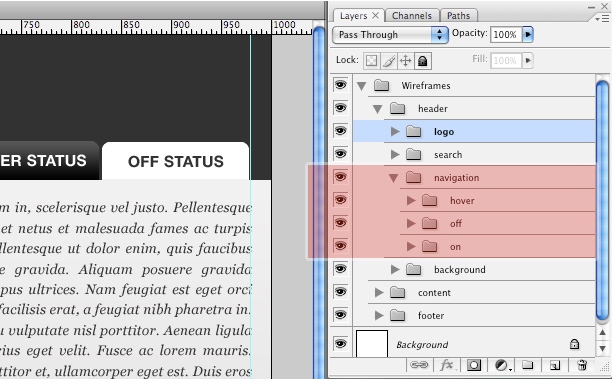
Task: Hide the footer group
Action: click(x=340, y=315)
